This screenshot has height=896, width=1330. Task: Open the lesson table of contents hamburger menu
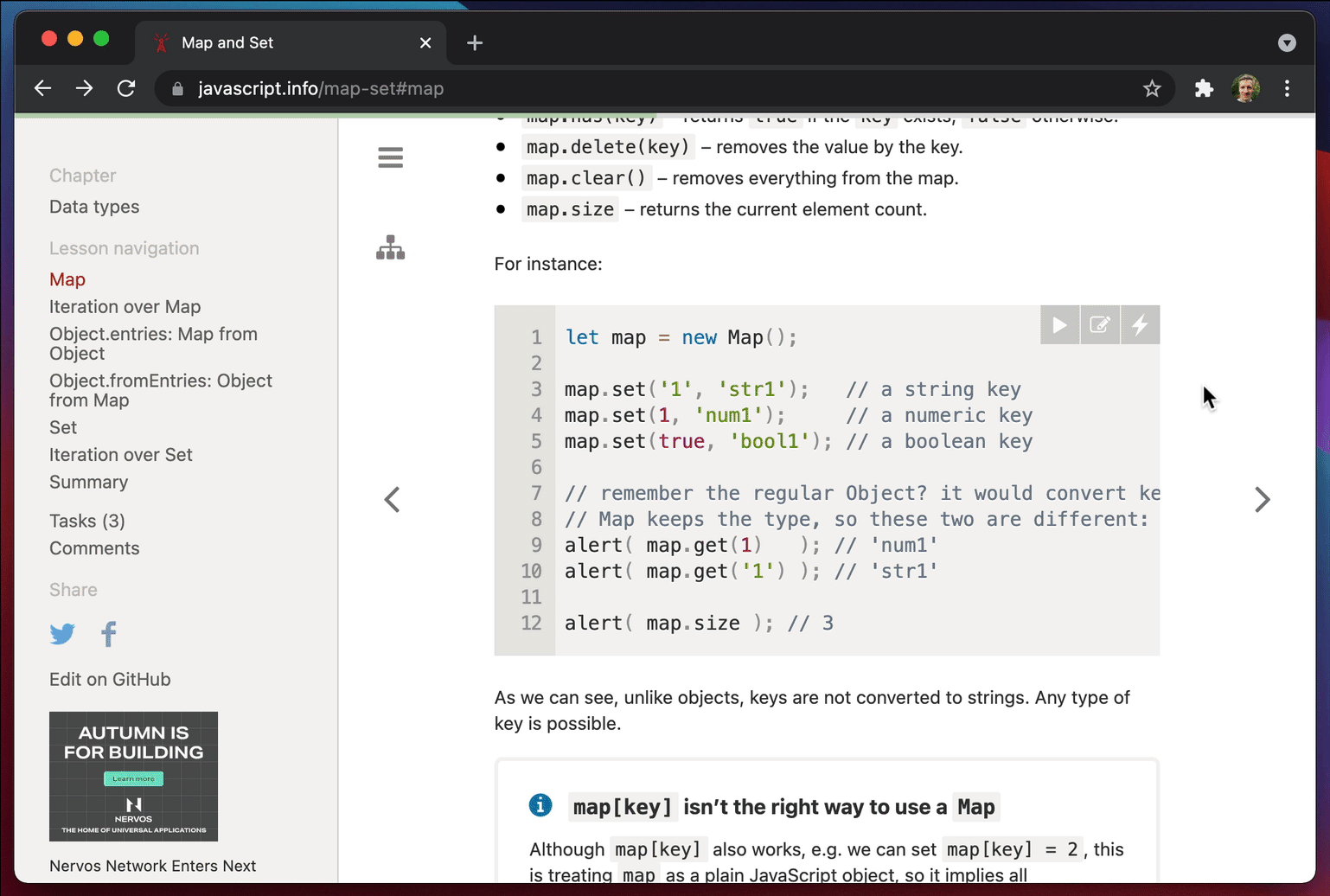[x=390, y=157]
